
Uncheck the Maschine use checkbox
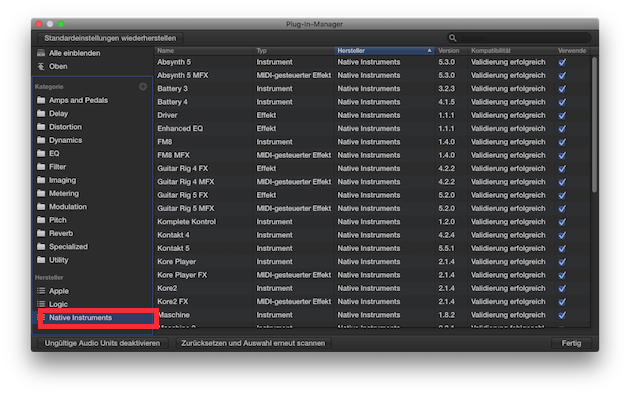click(x=562, y=315)
